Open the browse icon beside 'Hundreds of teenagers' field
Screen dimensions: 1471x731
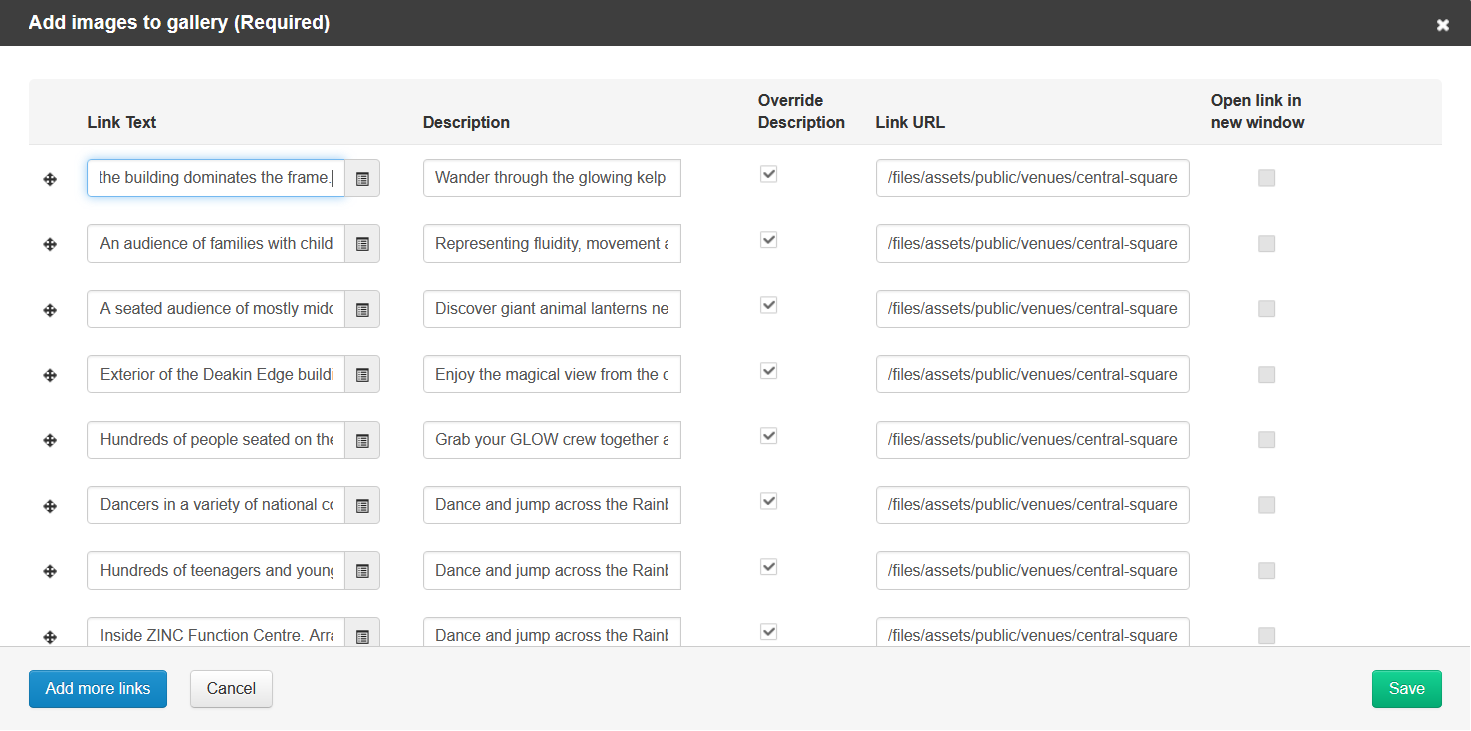click(362, 571)
